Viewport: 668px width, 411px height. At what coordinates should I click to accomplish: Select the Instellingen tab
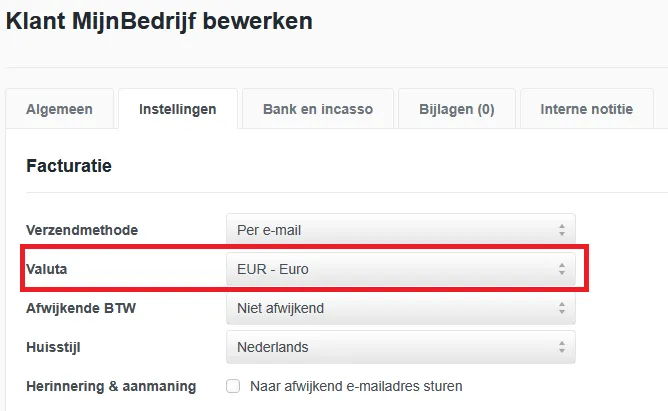[177, 109]
